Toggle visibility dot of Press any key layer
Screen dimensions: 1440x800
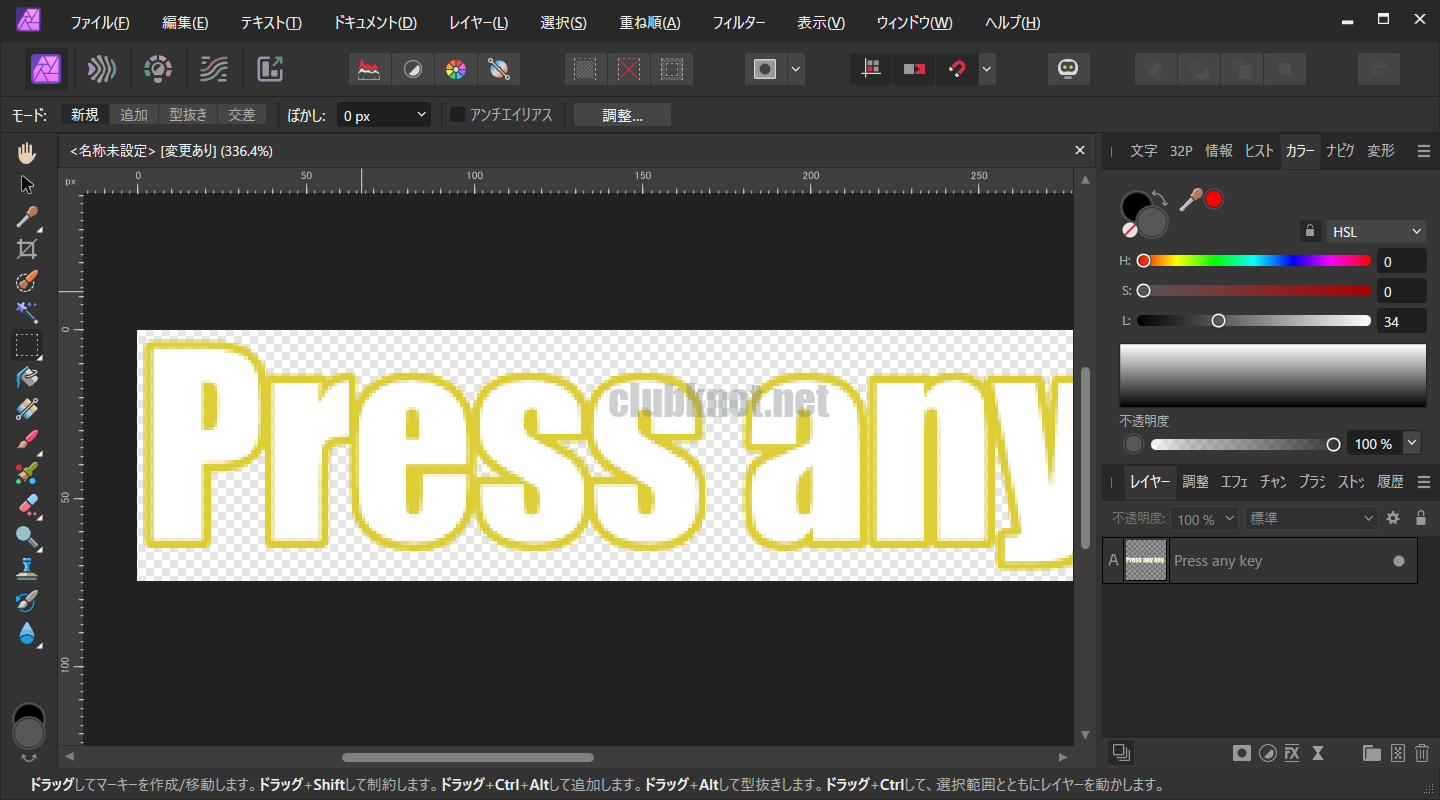pos(1399,561)
